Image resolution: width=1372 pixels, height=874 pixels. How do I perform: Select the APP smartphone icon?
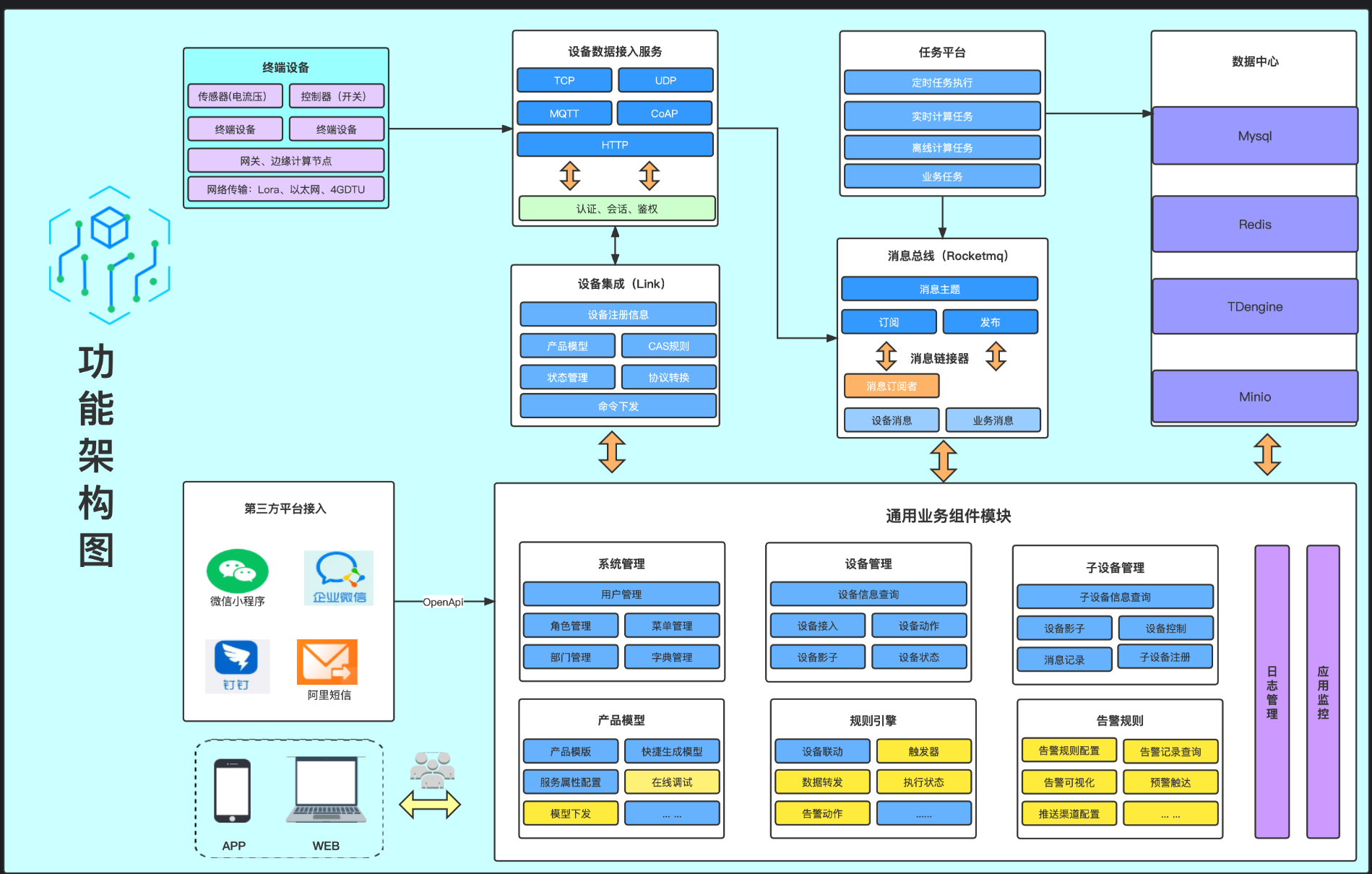[233, 791]
